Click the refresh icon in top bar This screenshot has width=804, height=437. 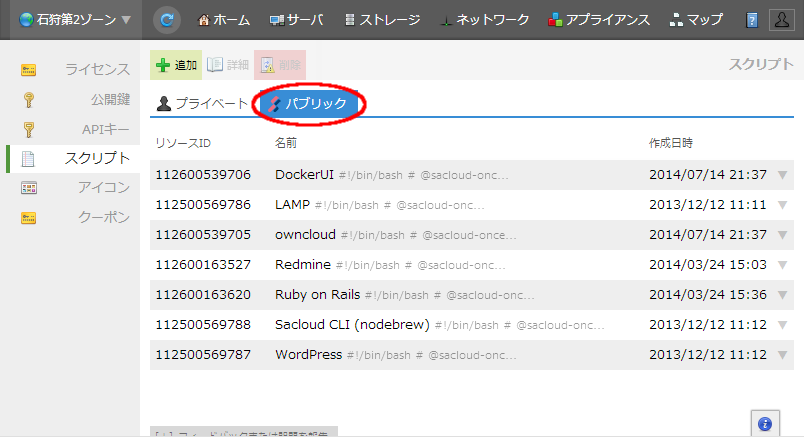click(167, 20)
